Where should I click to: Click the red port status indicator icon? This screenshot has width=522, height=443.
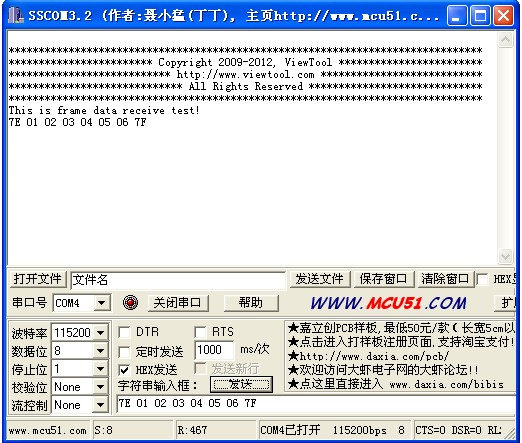click(x=130, y=303)
